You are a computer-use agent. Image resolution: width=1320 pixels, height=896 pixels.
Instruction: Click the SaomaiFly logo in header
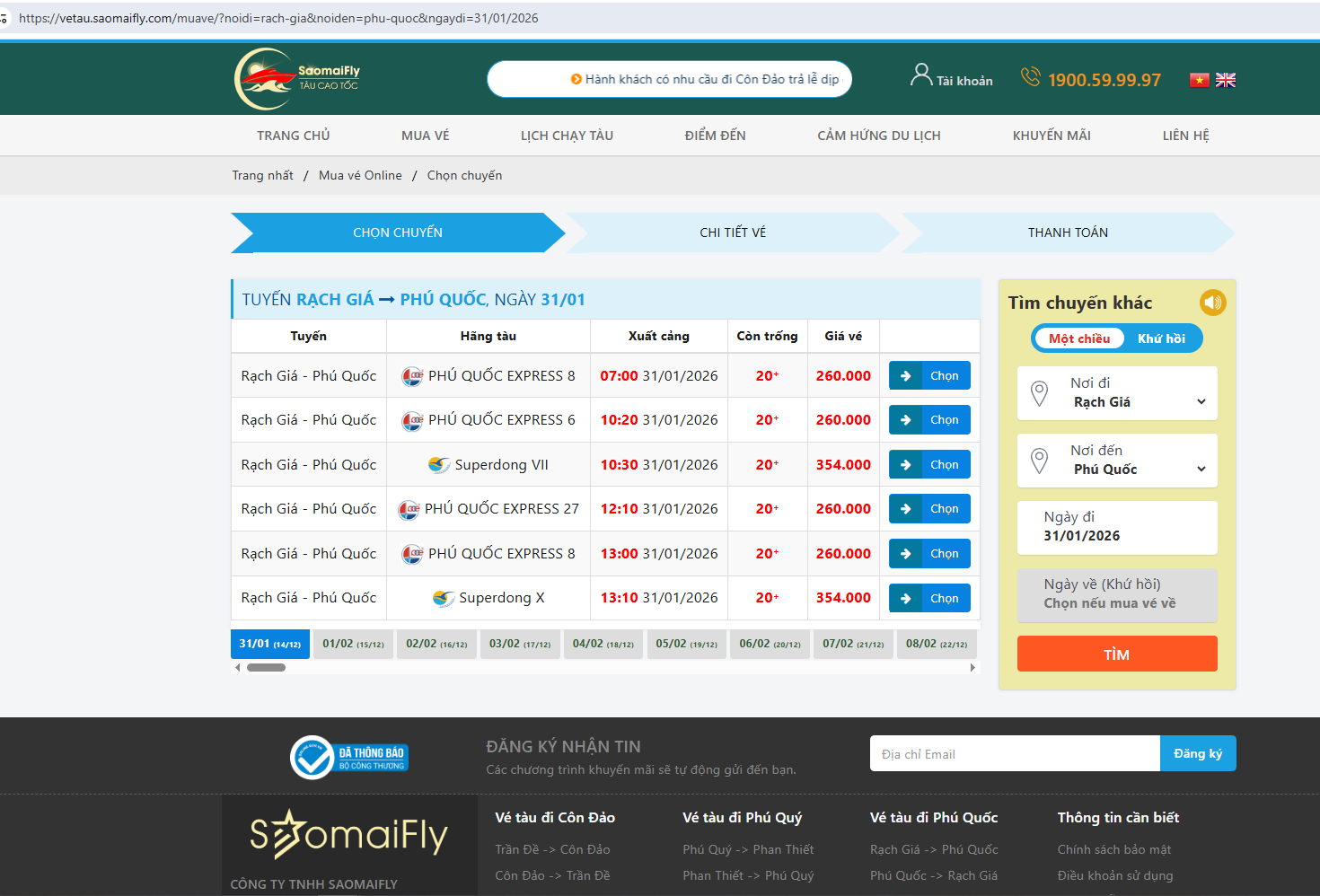tap(297, 79)
